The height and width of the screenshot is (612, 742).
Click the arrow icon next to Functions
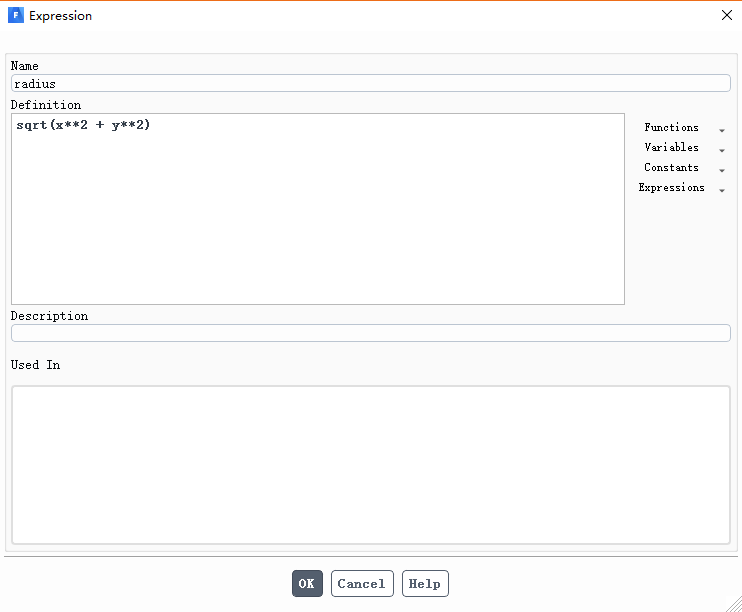pyautogui.click(x=722, y=129)
